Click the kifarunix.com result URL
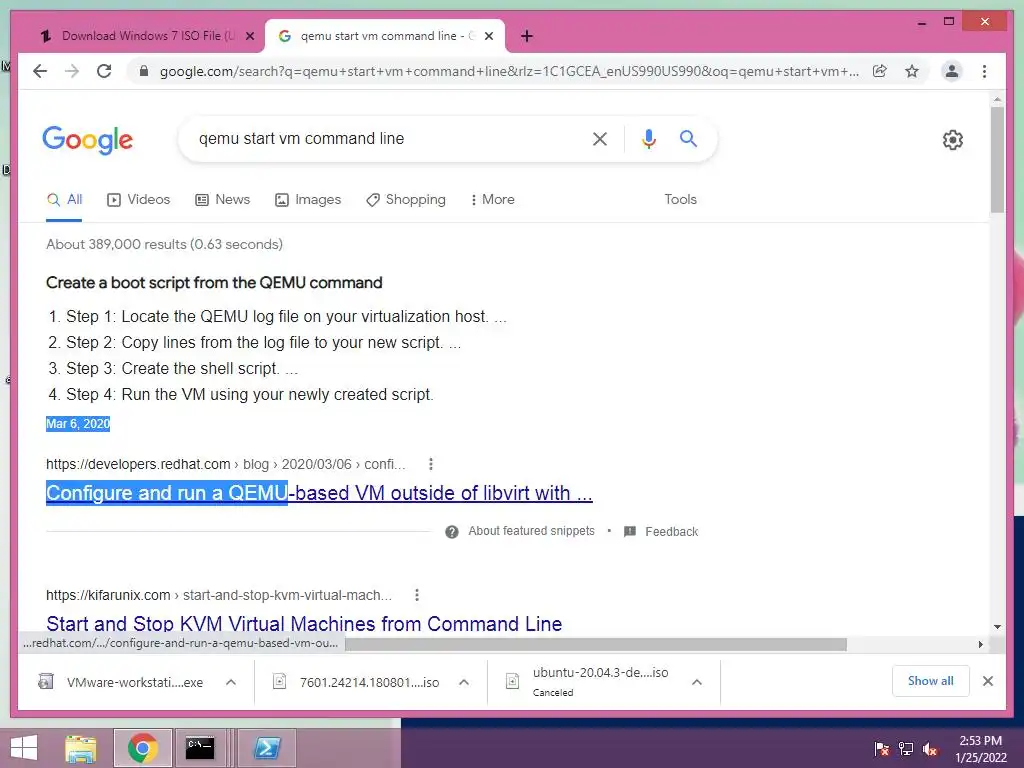 (219, 595)
